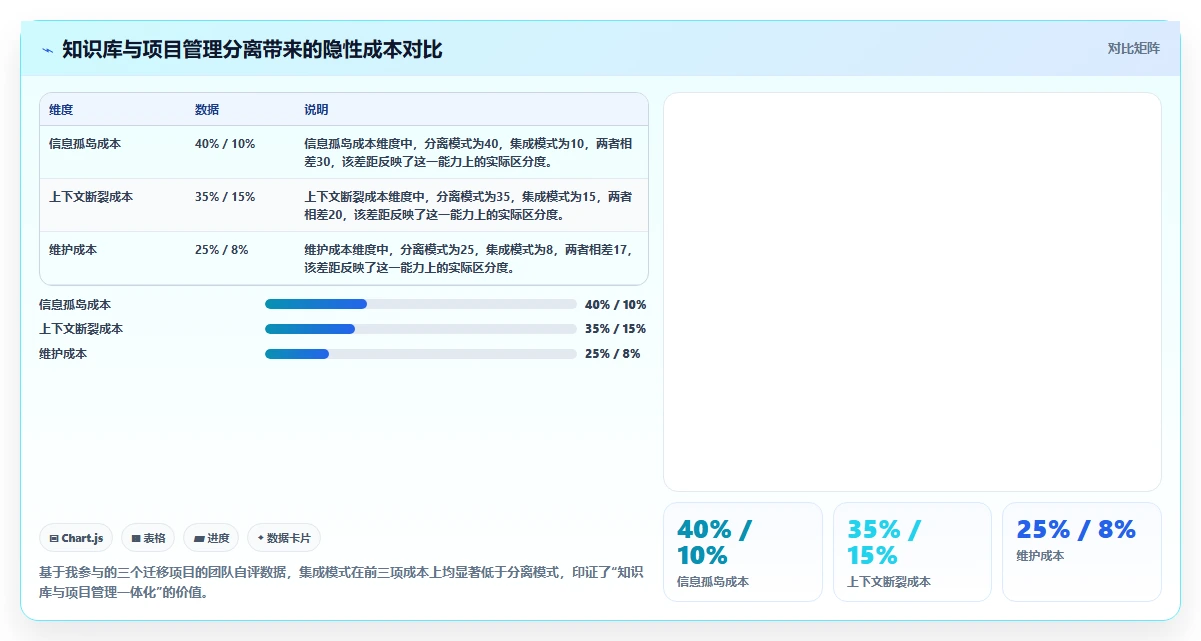Click the 数据 column header

[x=207, y=110]
